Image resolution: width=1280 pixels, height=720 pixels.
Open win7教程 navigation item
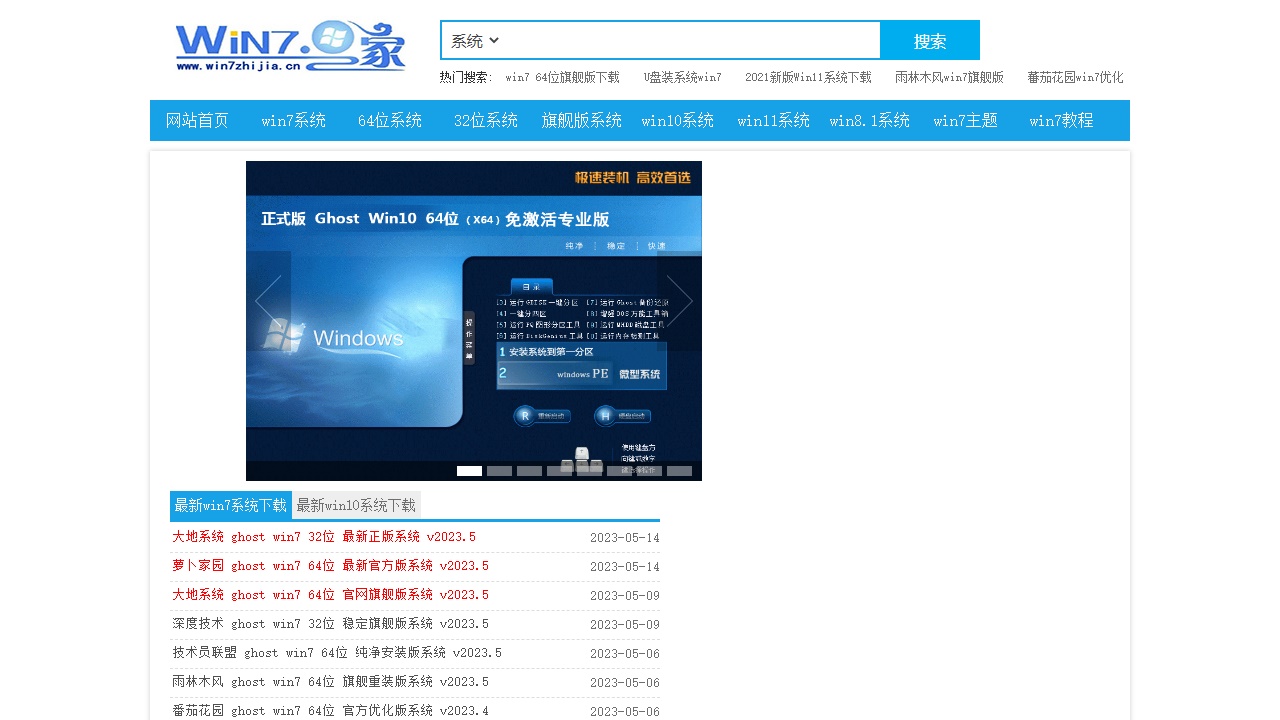point(1062,121)
